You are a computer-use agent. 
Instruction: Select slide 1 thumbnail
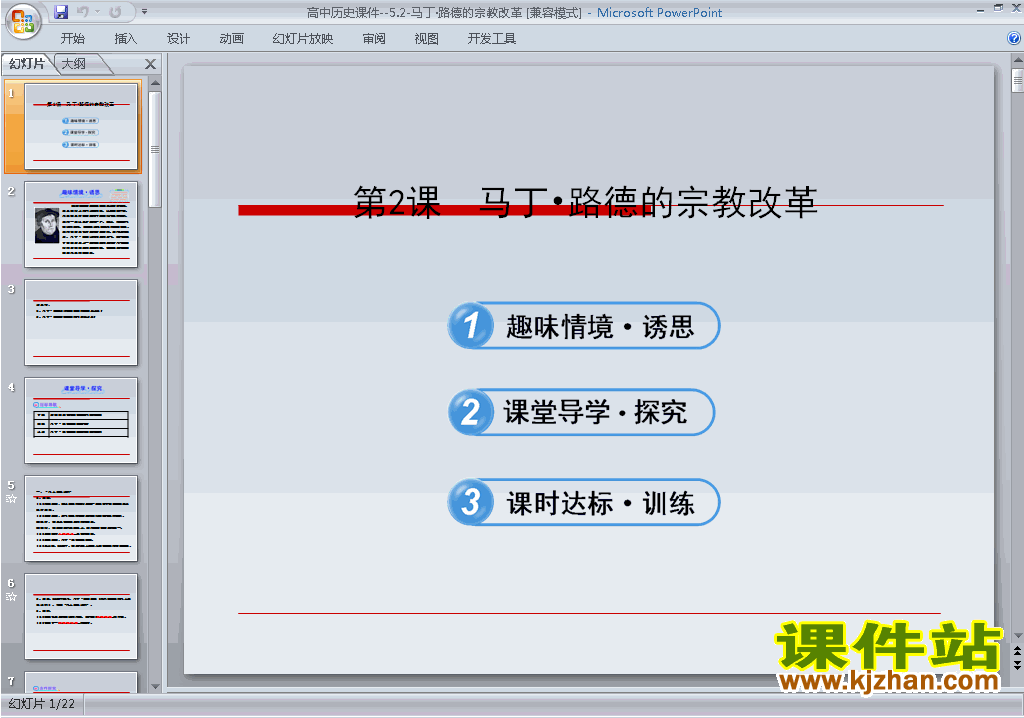pos(81,127)
